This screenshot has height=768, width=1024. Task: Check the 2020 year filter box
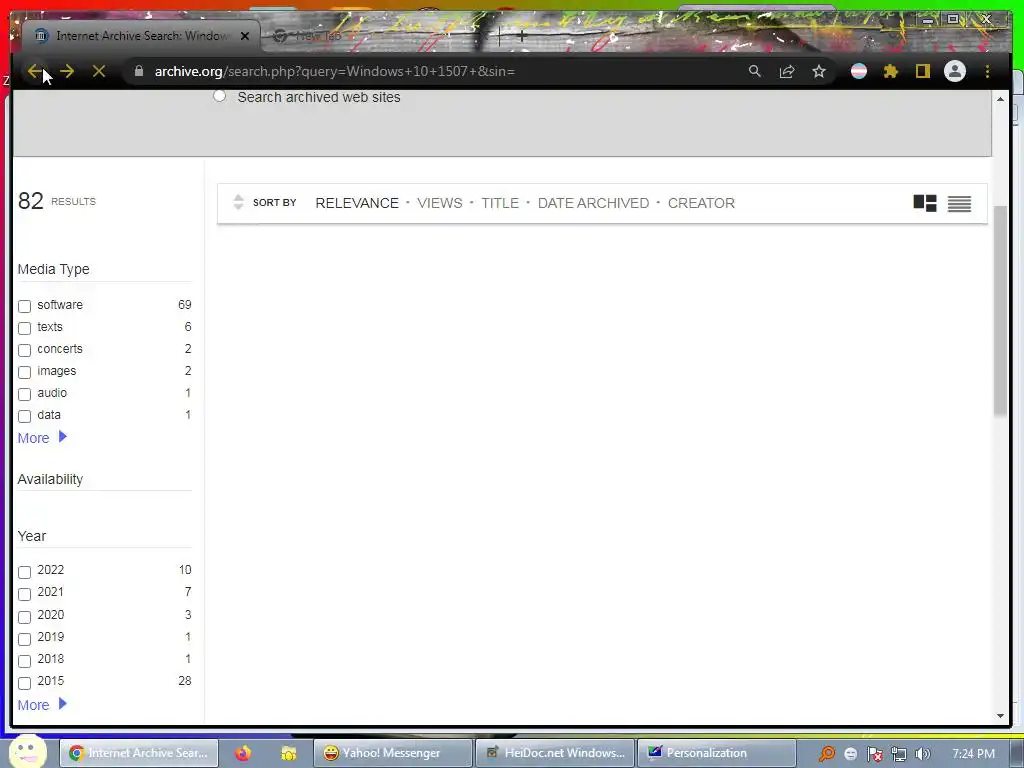coord(24,616)
